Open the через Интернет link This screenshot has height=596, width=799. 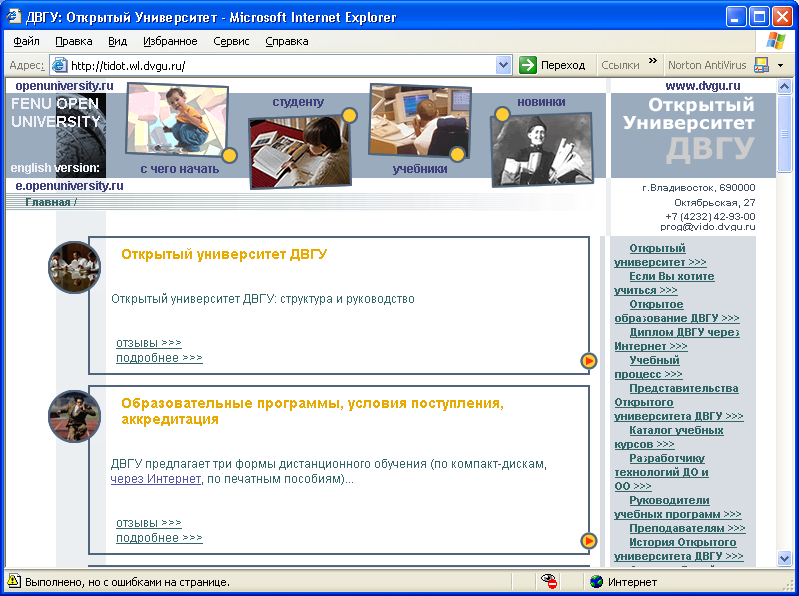coord(156,479)
